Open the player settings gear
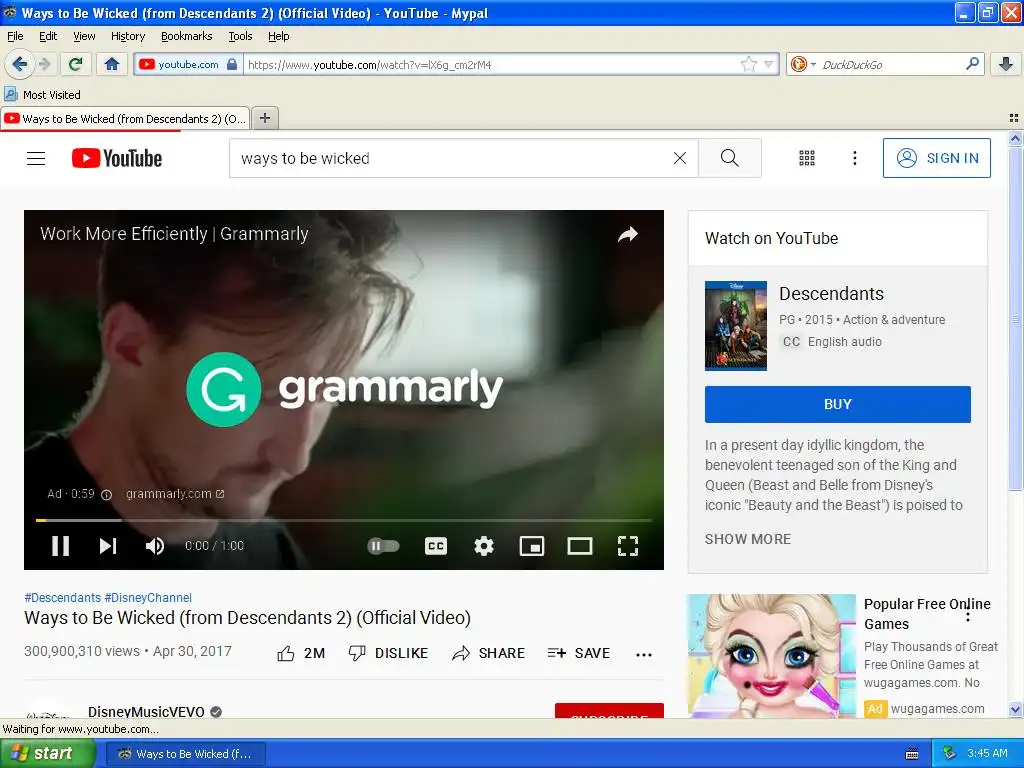Image resolution: width=1024 pixels, height=768 pixels. point(483,546)
